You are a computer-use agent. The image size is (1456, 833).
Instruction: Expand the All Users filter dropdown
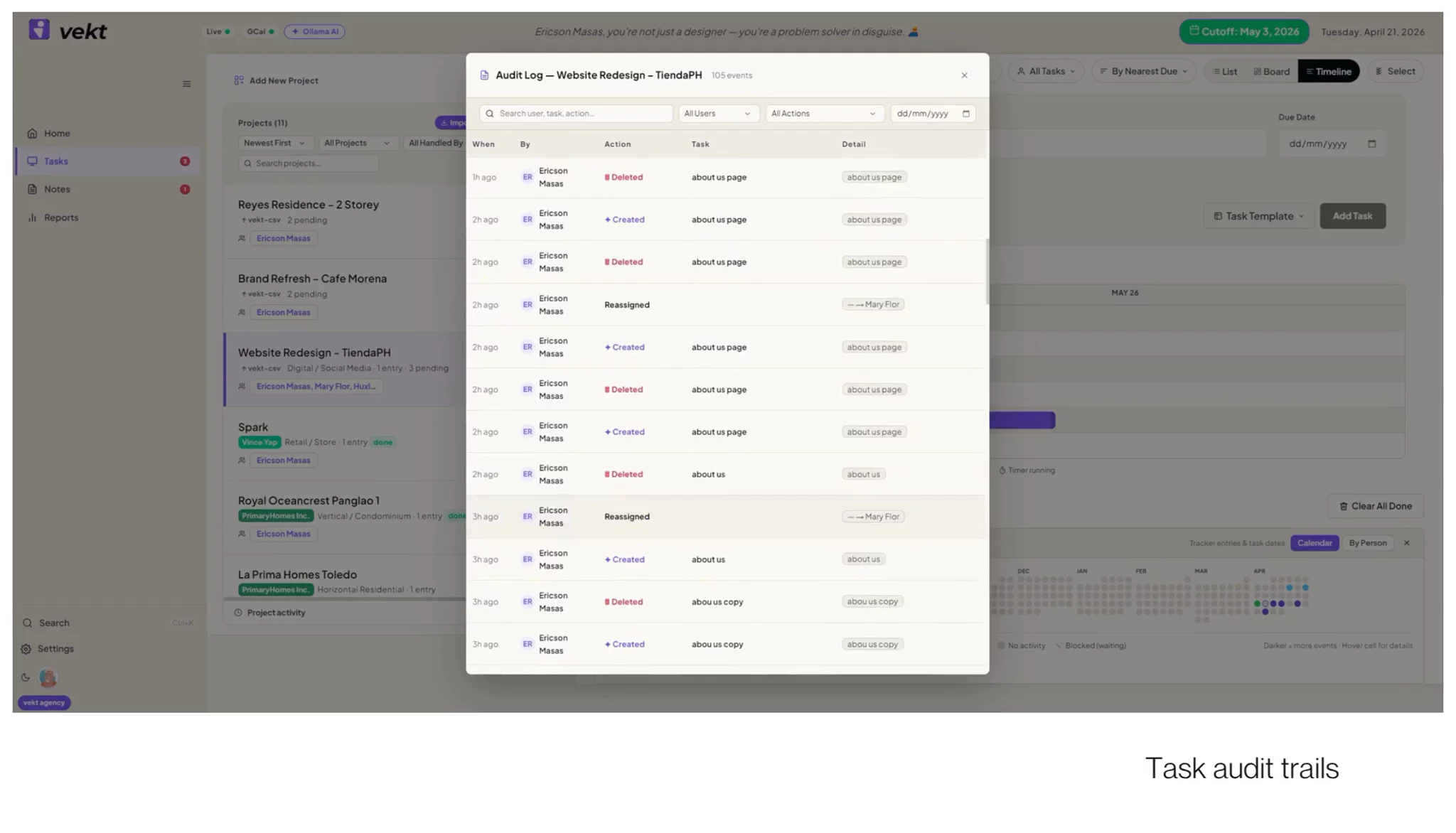click(x=718, y=114)
